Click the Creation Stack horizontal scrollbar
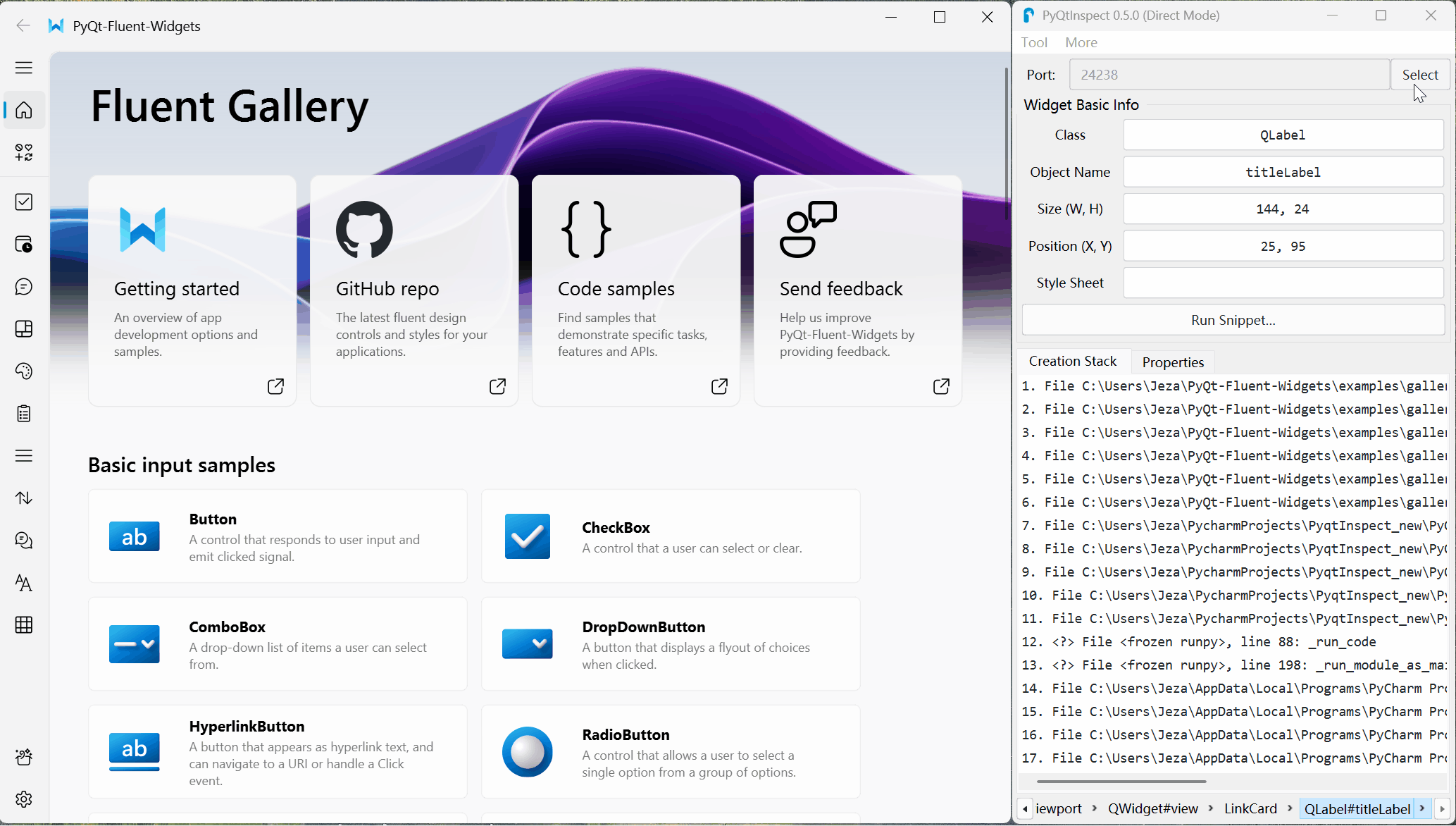 (1121, 781)
